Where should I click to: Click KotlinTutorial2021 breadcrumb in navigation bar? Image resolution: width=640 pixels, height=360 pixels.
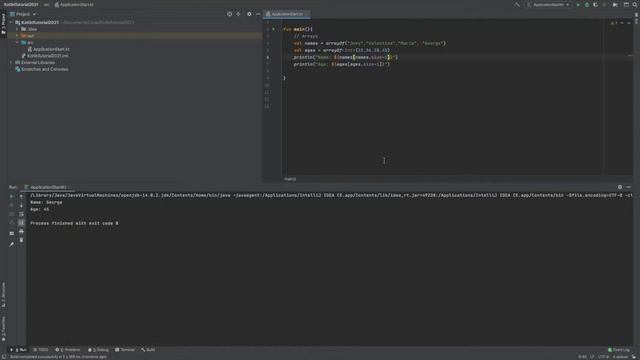(x=20, y=4)
